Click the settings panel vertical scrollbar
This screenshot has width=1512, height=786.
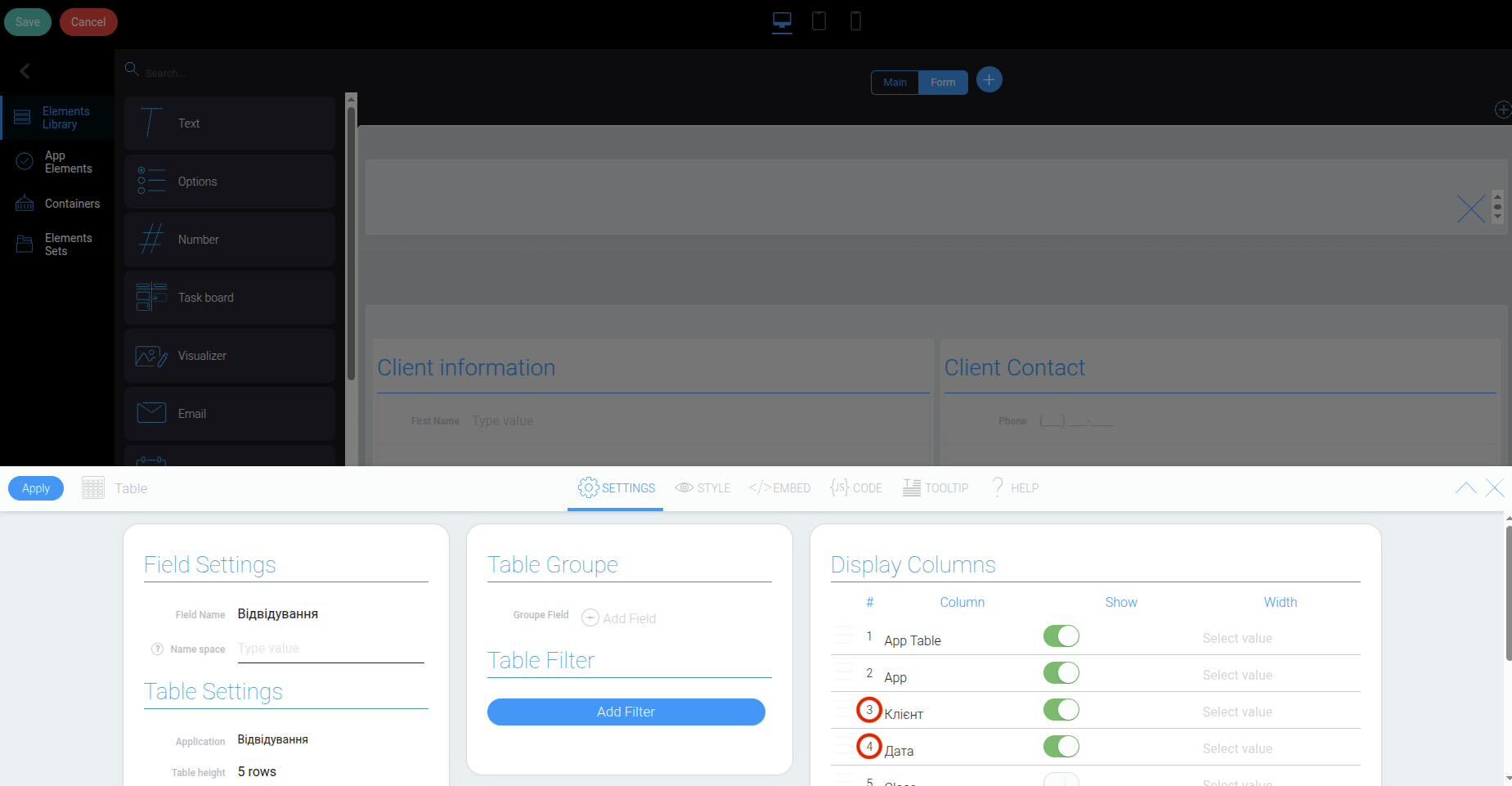(x=1508, y=593)
